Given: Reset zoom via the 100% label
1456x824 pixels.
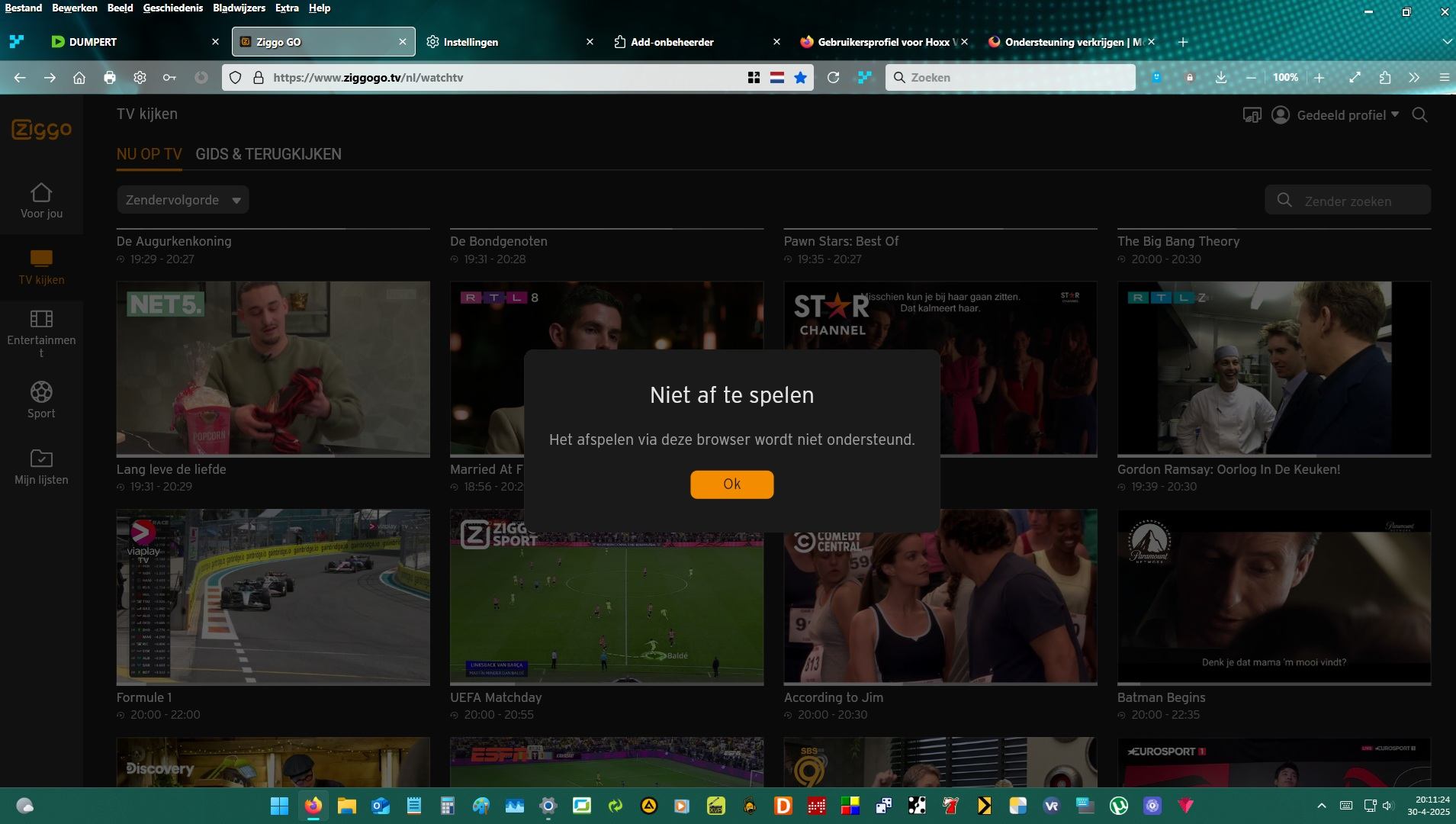Looking at the screenshot, I should (1285, 77).
